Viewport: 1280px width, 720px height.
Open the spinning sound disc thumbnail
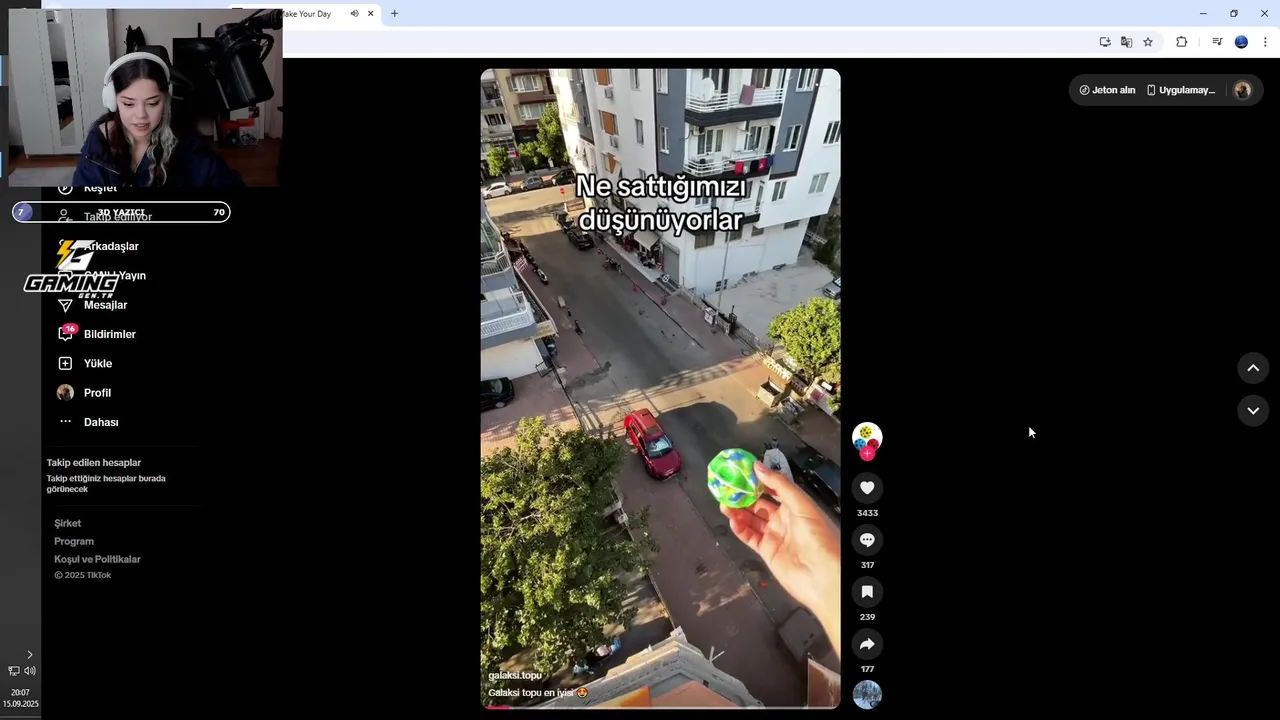click(x=867, y=695)
